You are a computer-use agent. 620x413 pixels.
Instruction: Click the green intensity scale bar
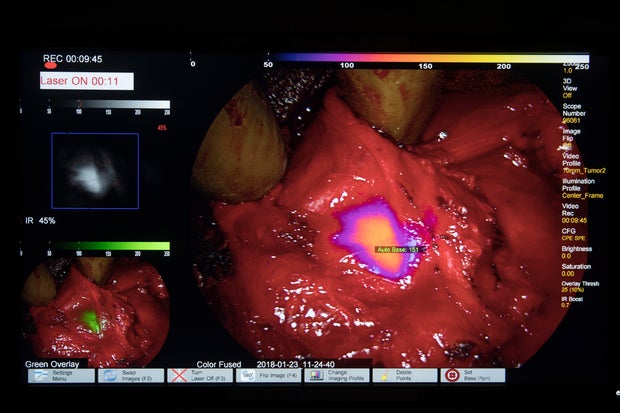click(110, 246)
